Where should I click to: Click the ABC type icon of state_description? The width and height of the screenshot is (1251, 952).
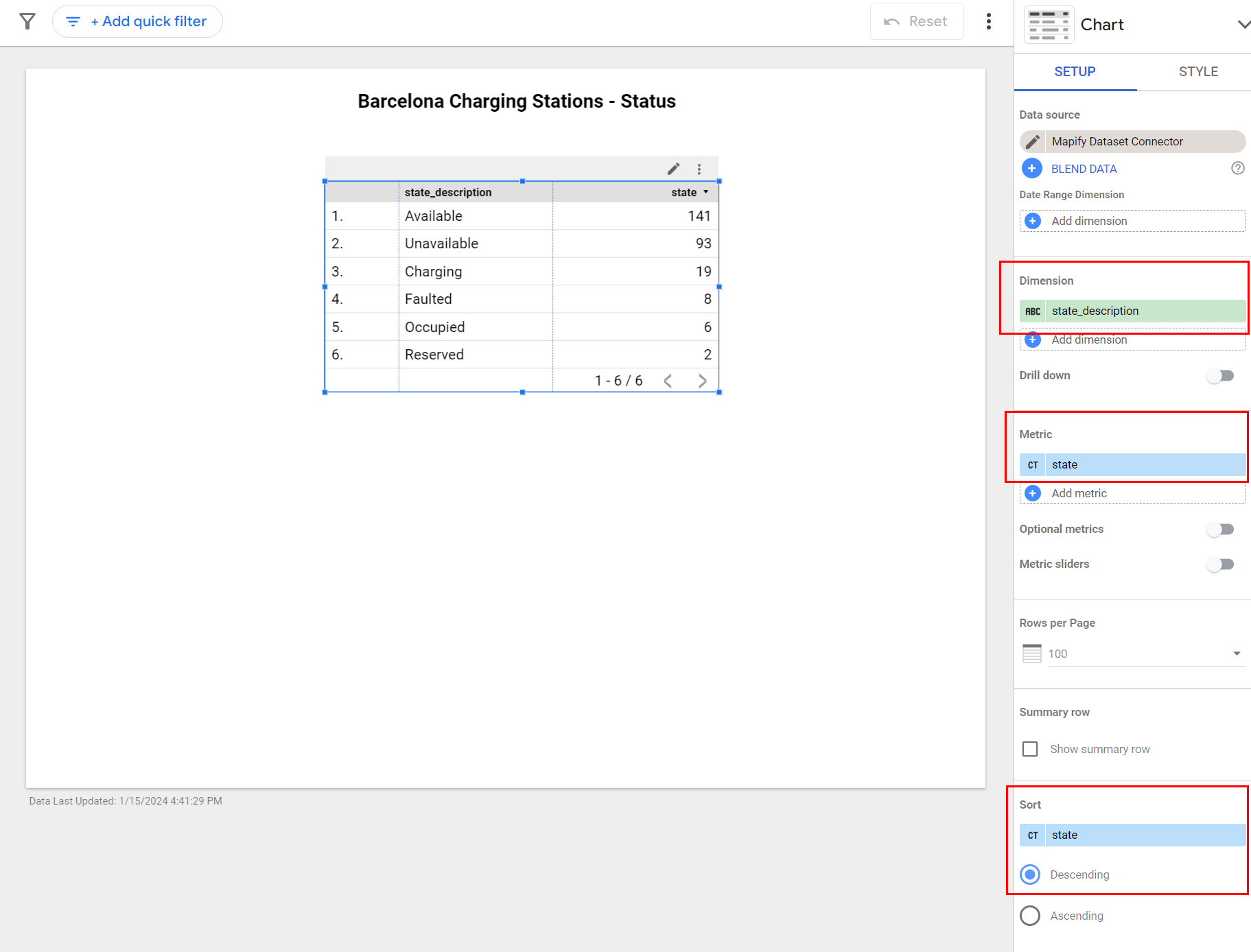click(x=1033, y=311)
